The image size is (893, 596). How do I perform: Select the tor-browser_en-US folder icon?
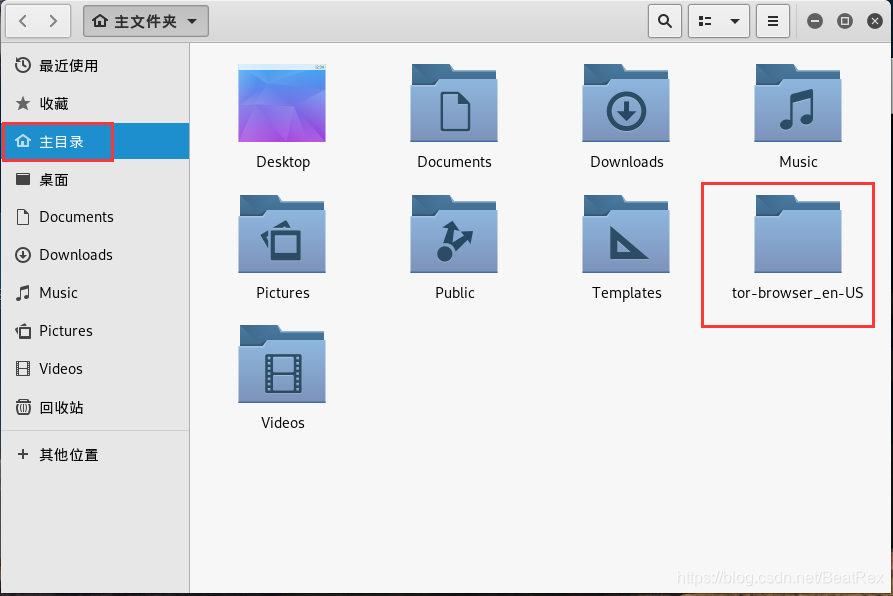(798, 234)
